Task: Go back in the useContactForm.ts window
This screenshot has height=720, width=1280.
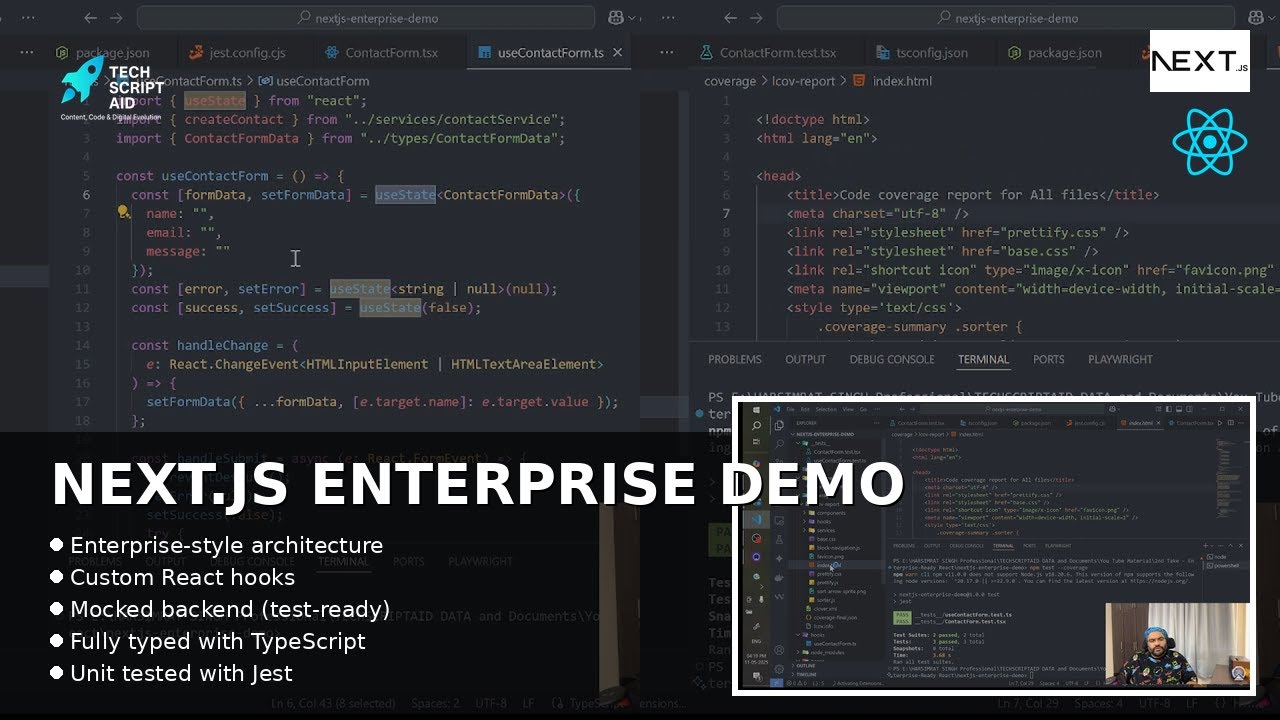Action: click(x=91, y=18)
